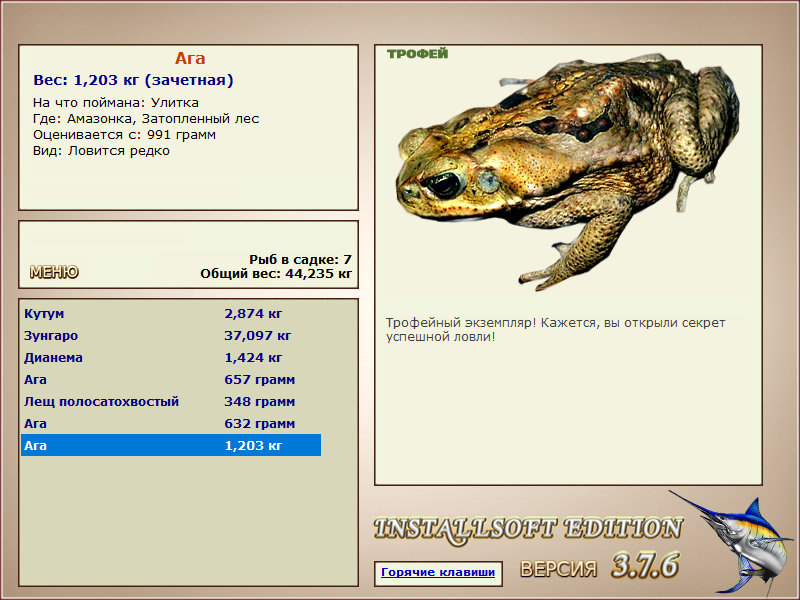Select the Дианема row in the list
Image resolution: width=800 pixels, height=600 pixels.
click(x=171, y=357)
